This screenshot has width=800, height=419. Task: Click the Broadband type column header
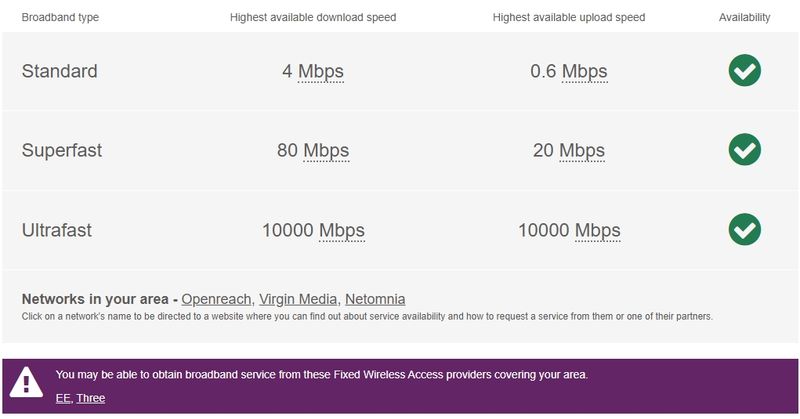60,18
